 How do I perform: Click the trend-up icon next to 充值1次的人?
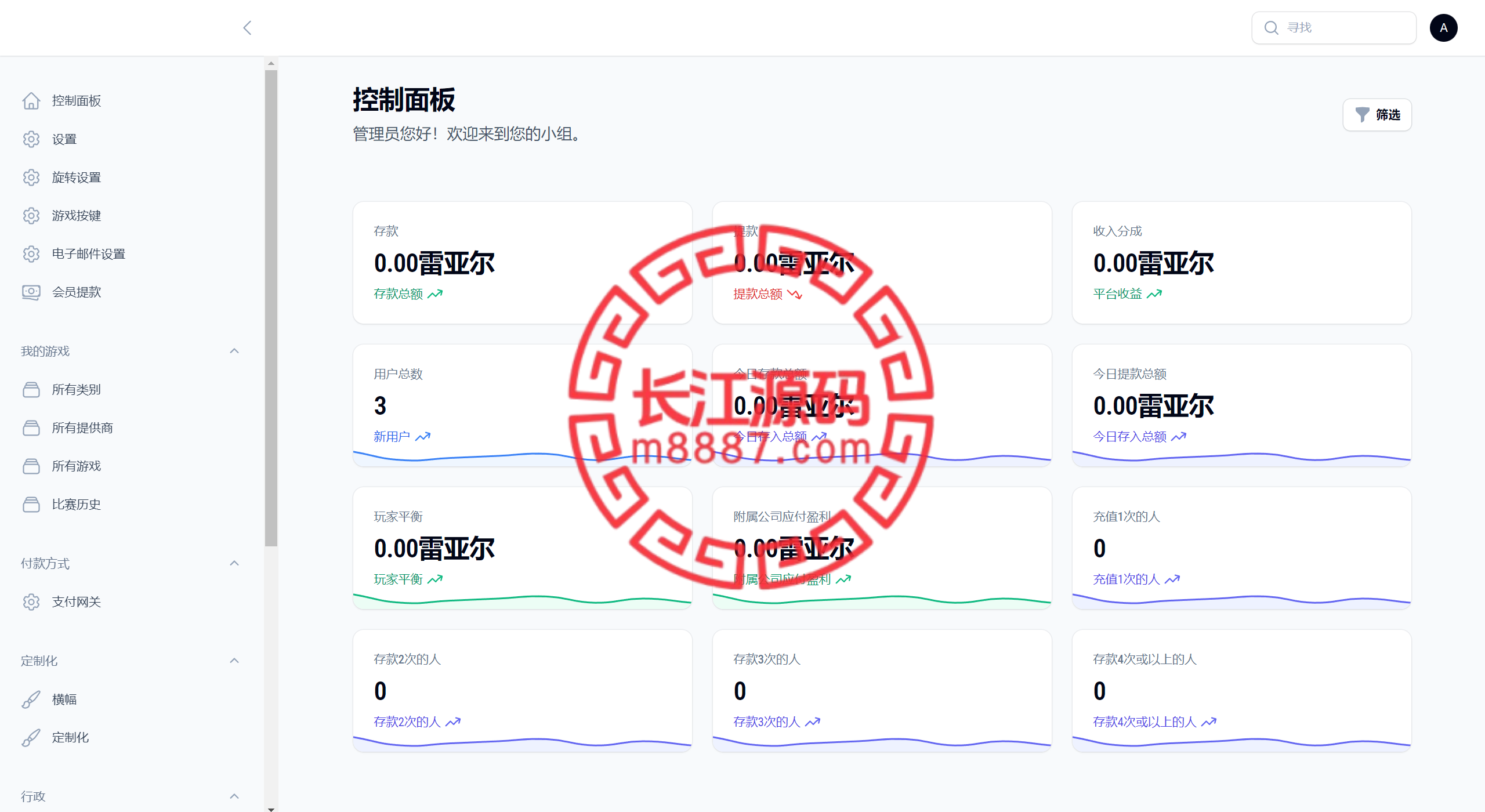[x=1172, y=579]
